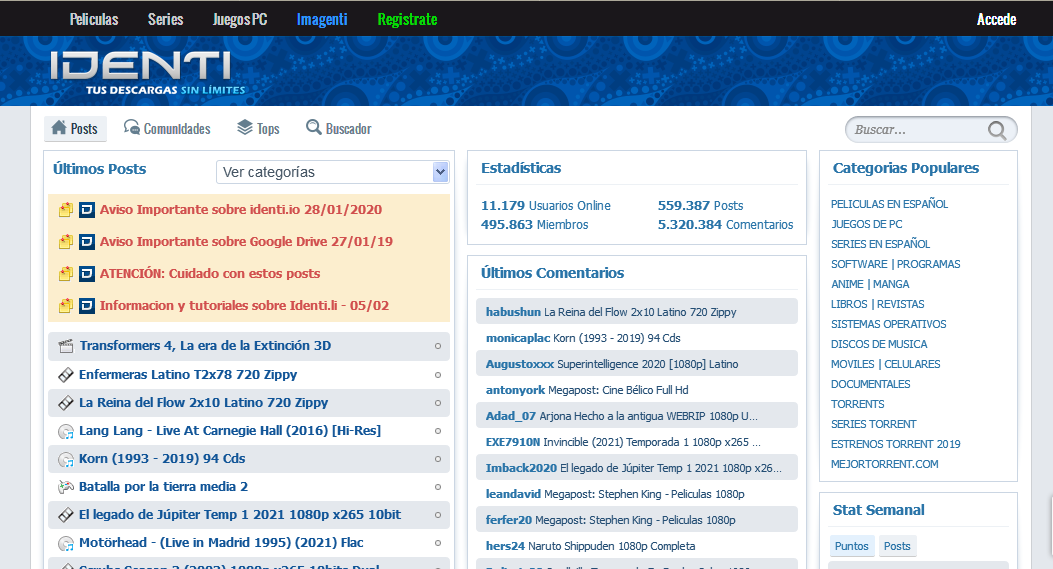This screenshot has height=569, width=1053.
Task: Open Imagenti in top navigation
Action: click(x=322, y=19)
